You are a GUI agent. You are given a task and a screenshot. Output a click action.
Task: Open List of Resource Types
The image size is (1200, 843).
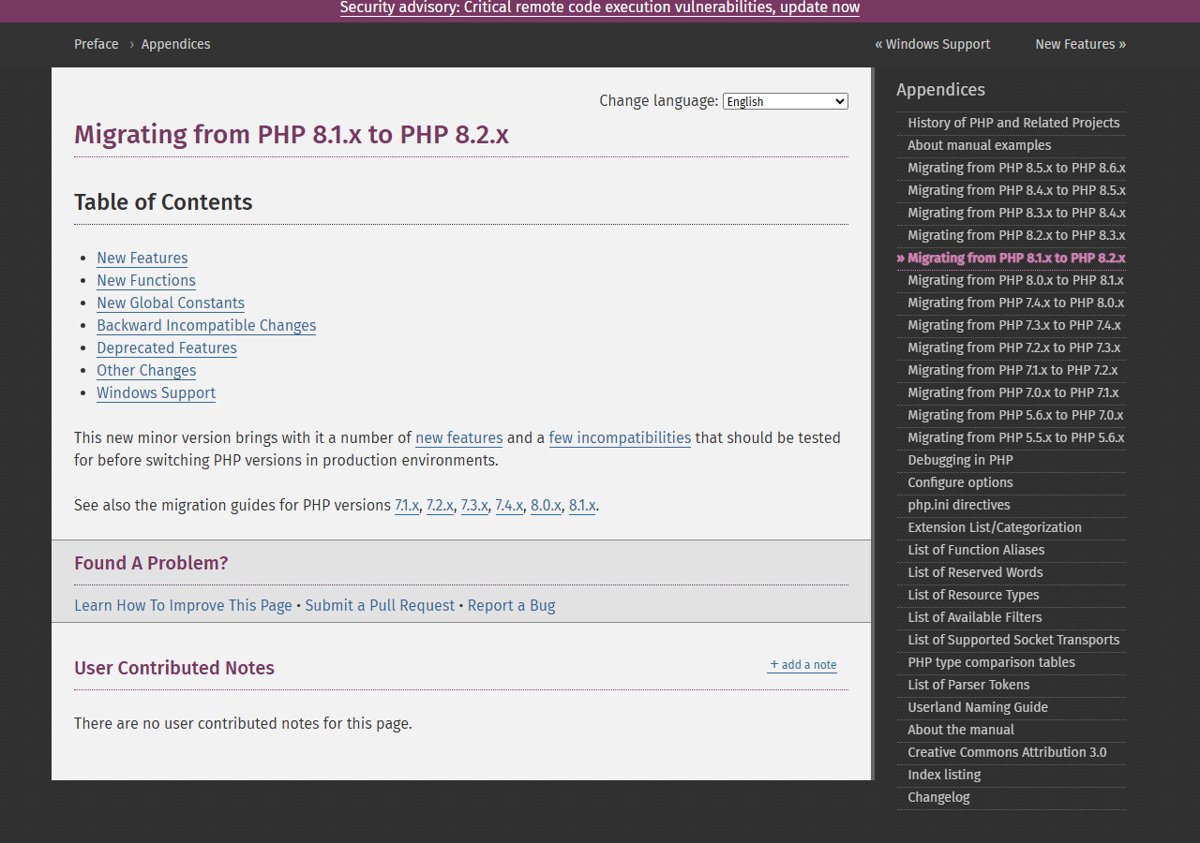(x=973, y=595)
